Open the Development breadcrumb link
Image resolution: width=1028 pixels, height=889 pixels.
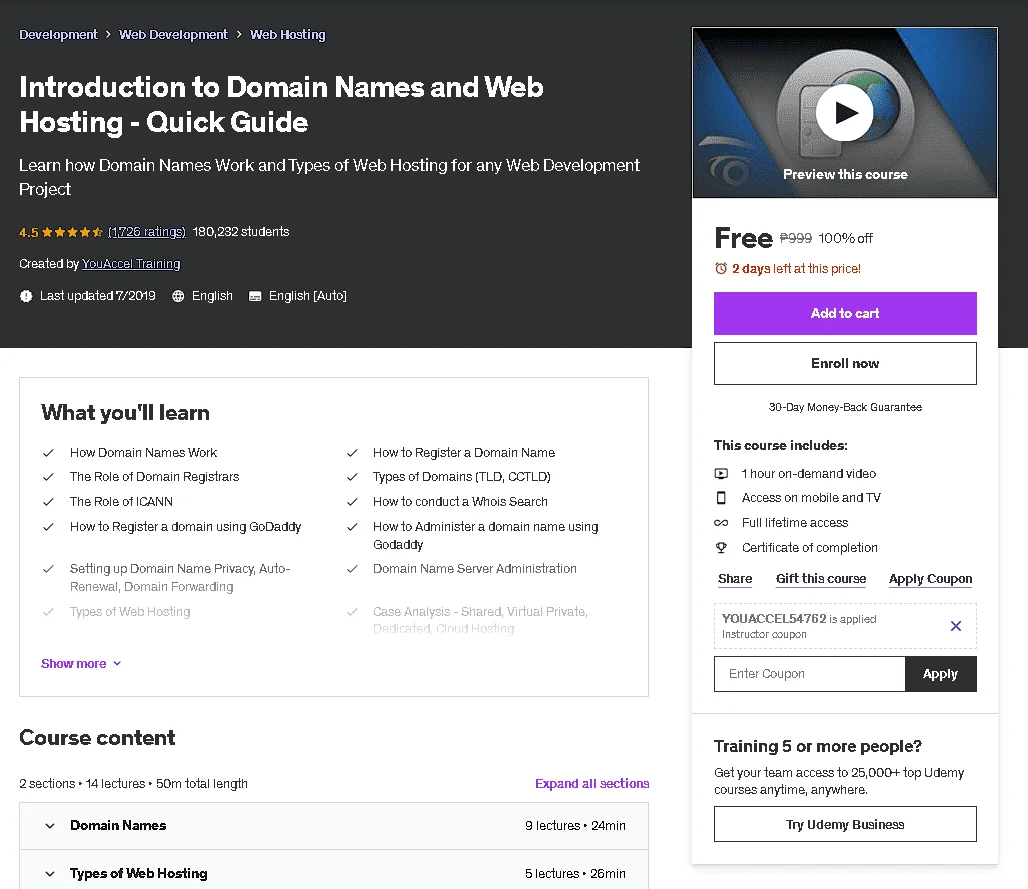58,35
